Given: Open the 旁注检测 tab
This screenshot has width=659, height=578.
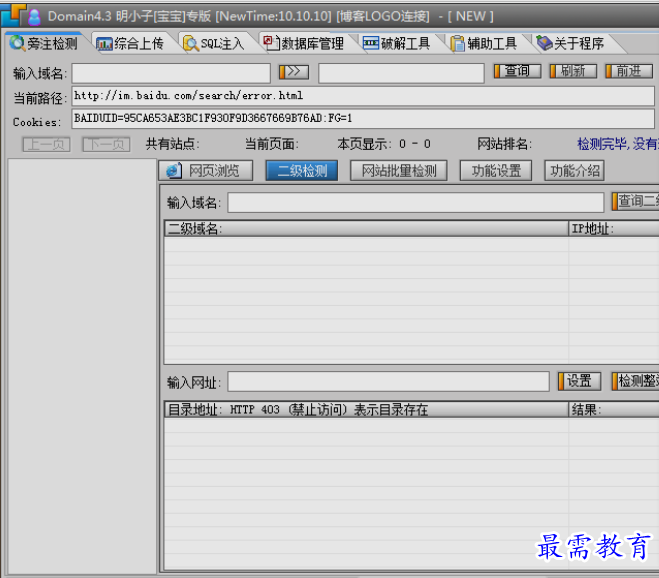Looking at the screenshot, I should click(45, 43).
